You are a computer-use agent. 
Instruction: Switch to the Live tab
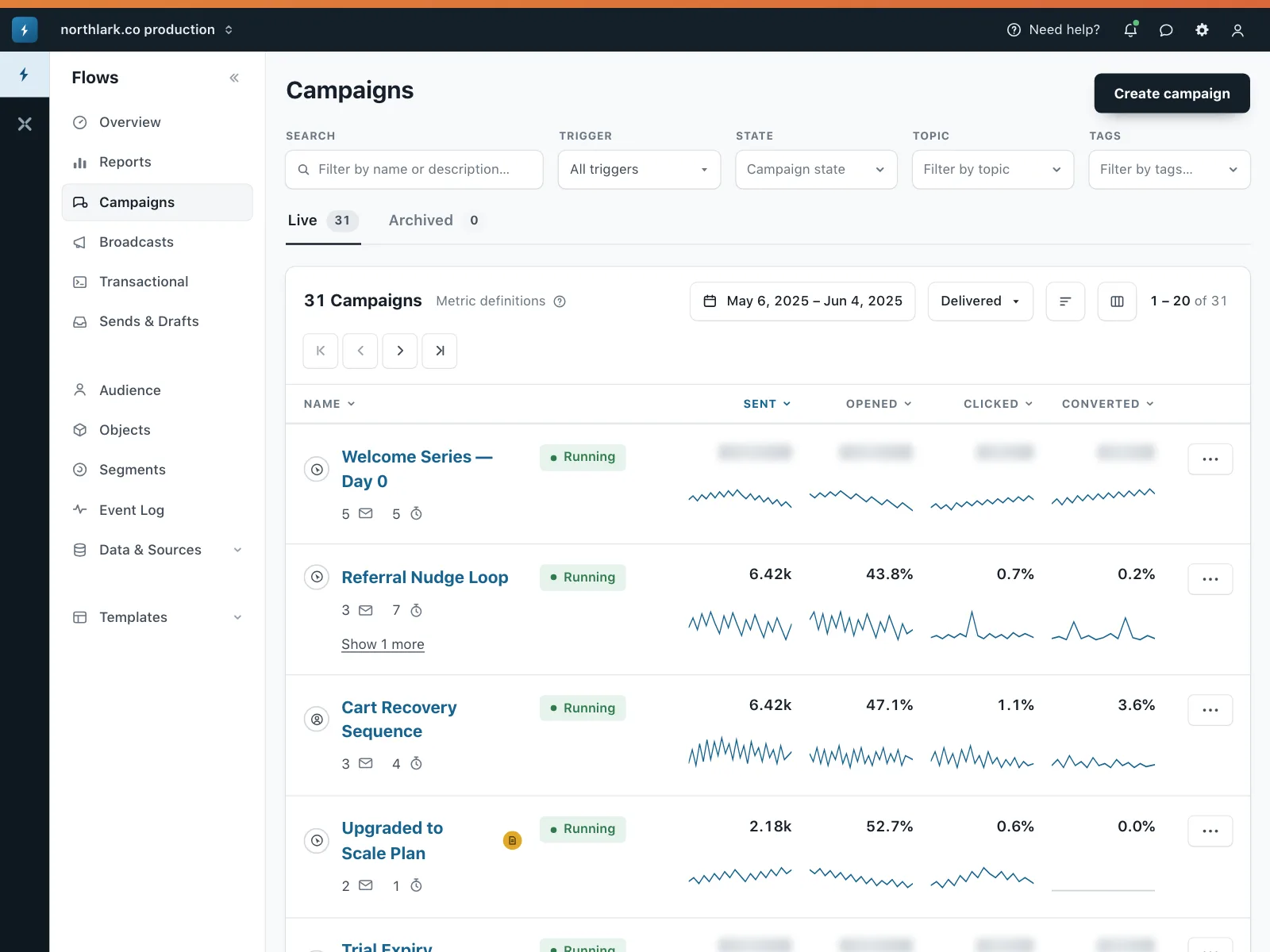click(x=323, y=221)
